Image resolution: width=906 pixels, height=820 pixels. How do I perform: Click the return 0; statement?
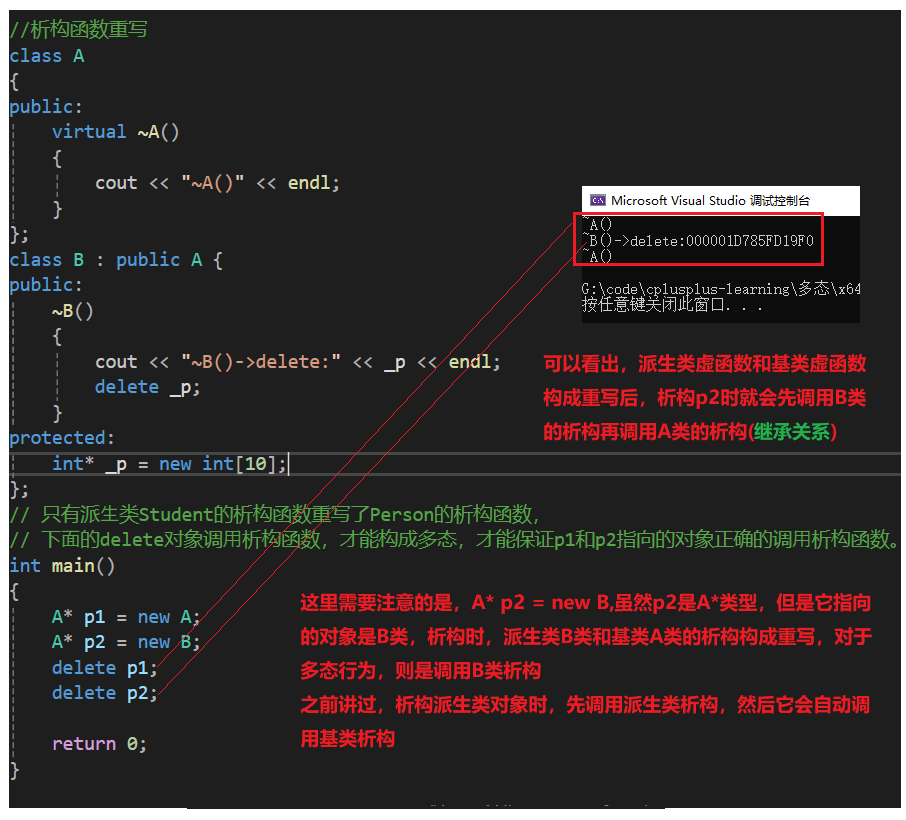[x=99, y=744]
